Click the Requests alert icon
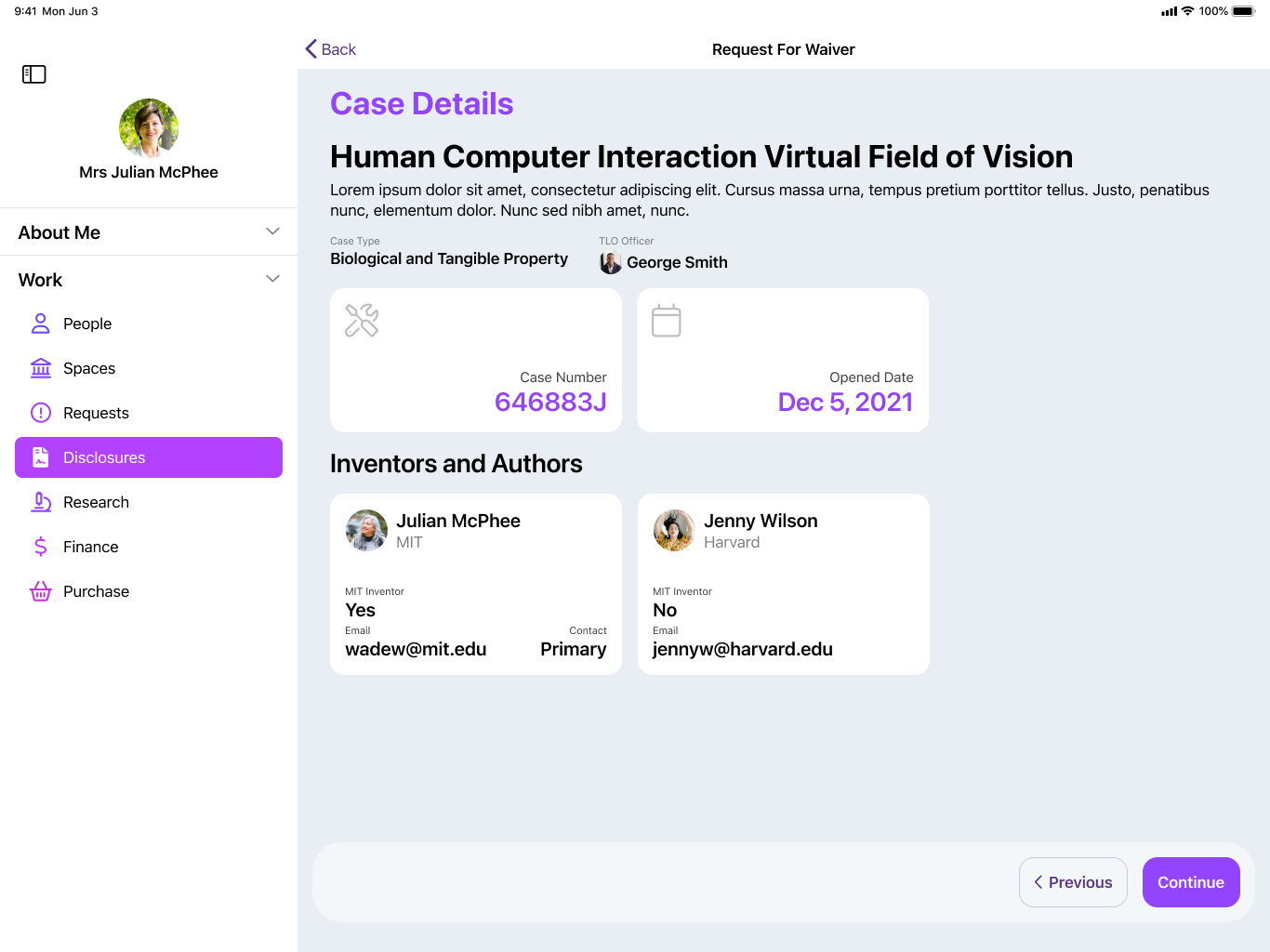The height and width of the screenshot is (952, 1270). click(x=41, y=413)
